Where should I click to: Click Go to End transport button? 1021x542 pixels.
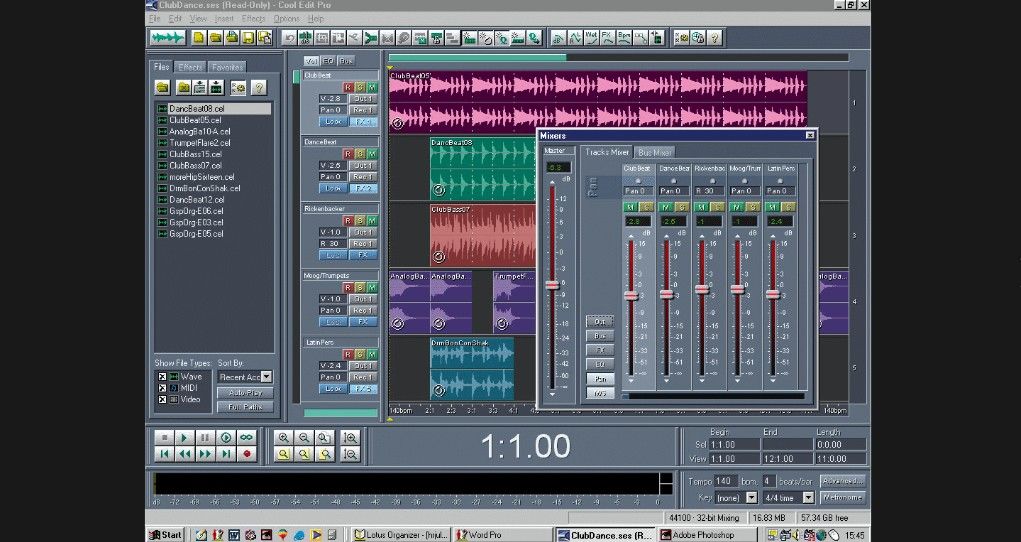225,454
